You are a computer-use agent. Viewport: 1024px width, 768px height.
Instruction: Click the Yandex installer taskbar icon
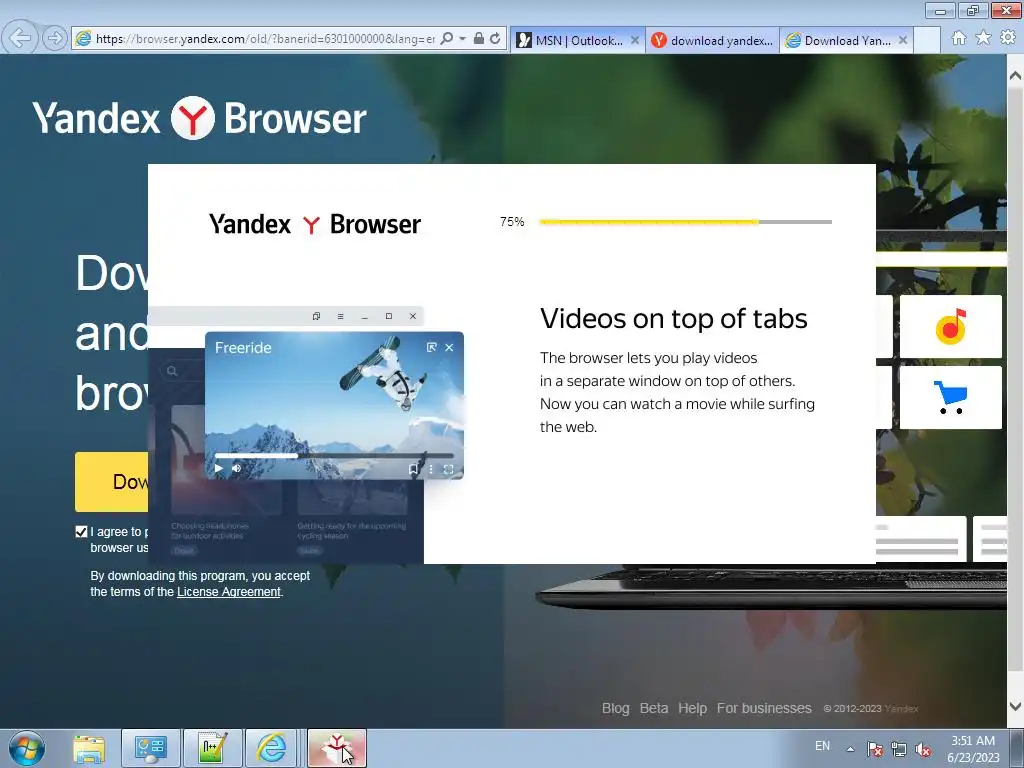tap(337, 748)
